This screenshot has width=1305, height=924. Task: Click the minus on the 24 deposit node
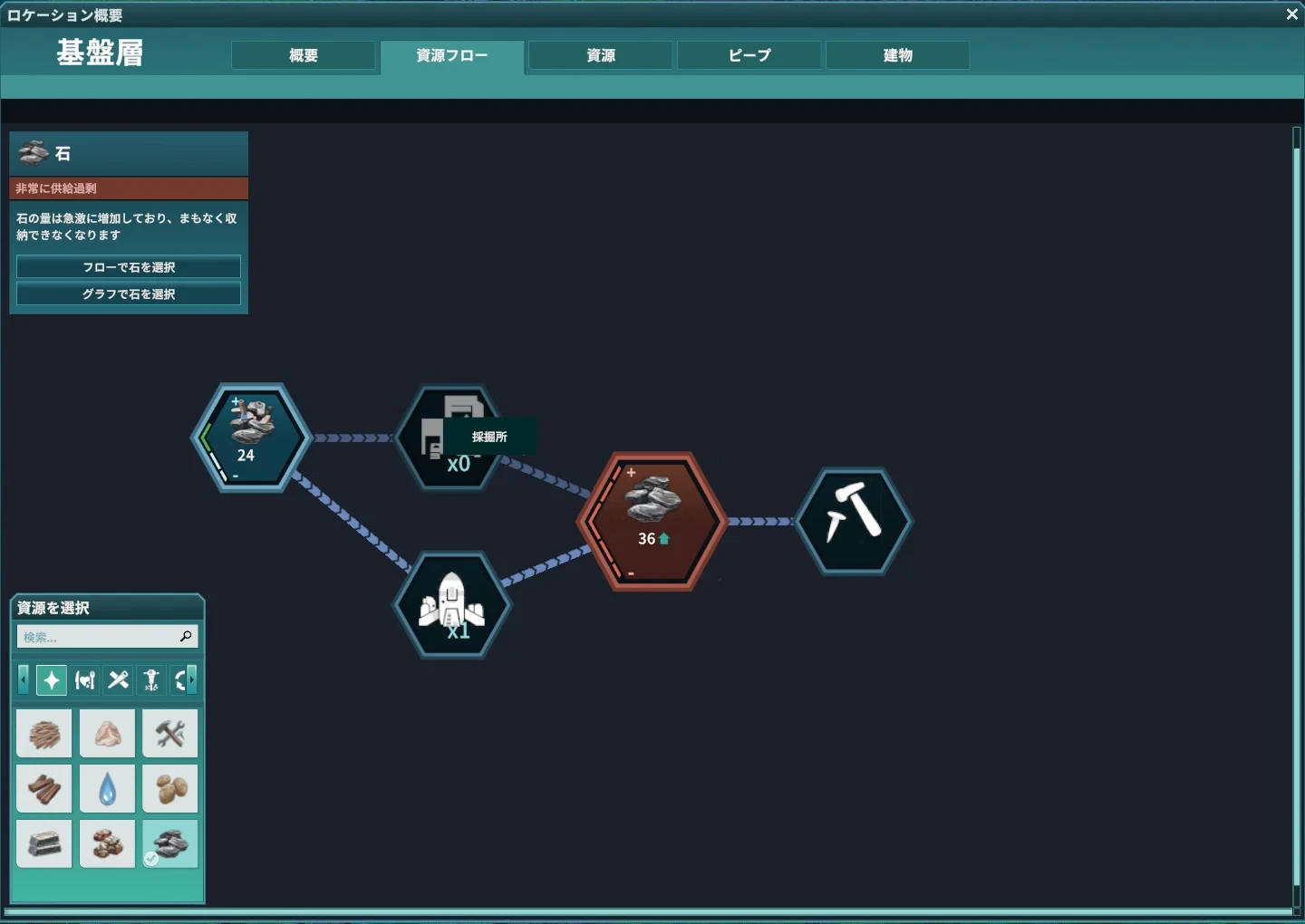(236, 476)
